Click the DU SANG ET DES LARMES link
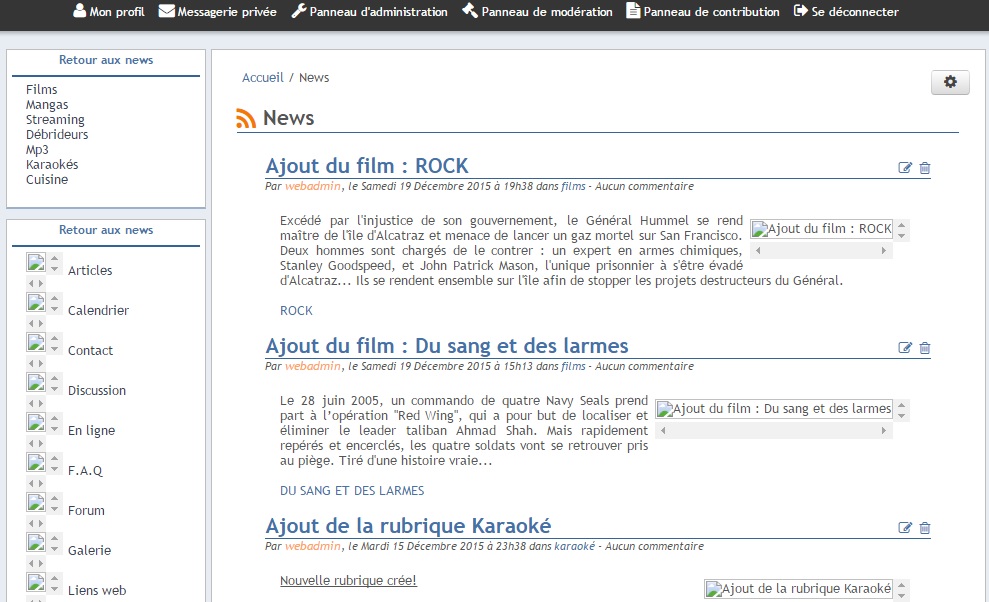The image size is (989, 602). click(352, 491)
